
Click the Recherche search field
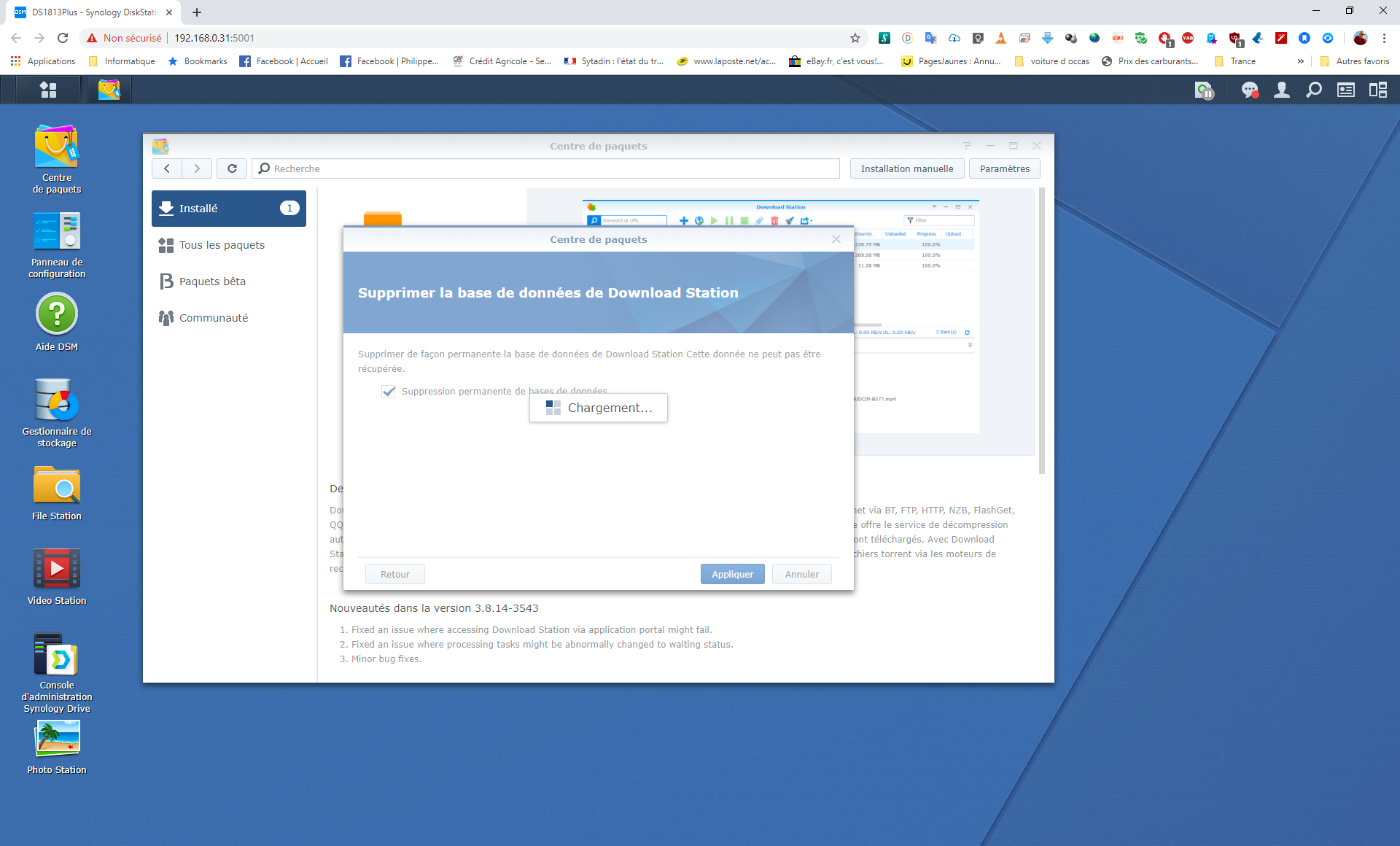547,168
